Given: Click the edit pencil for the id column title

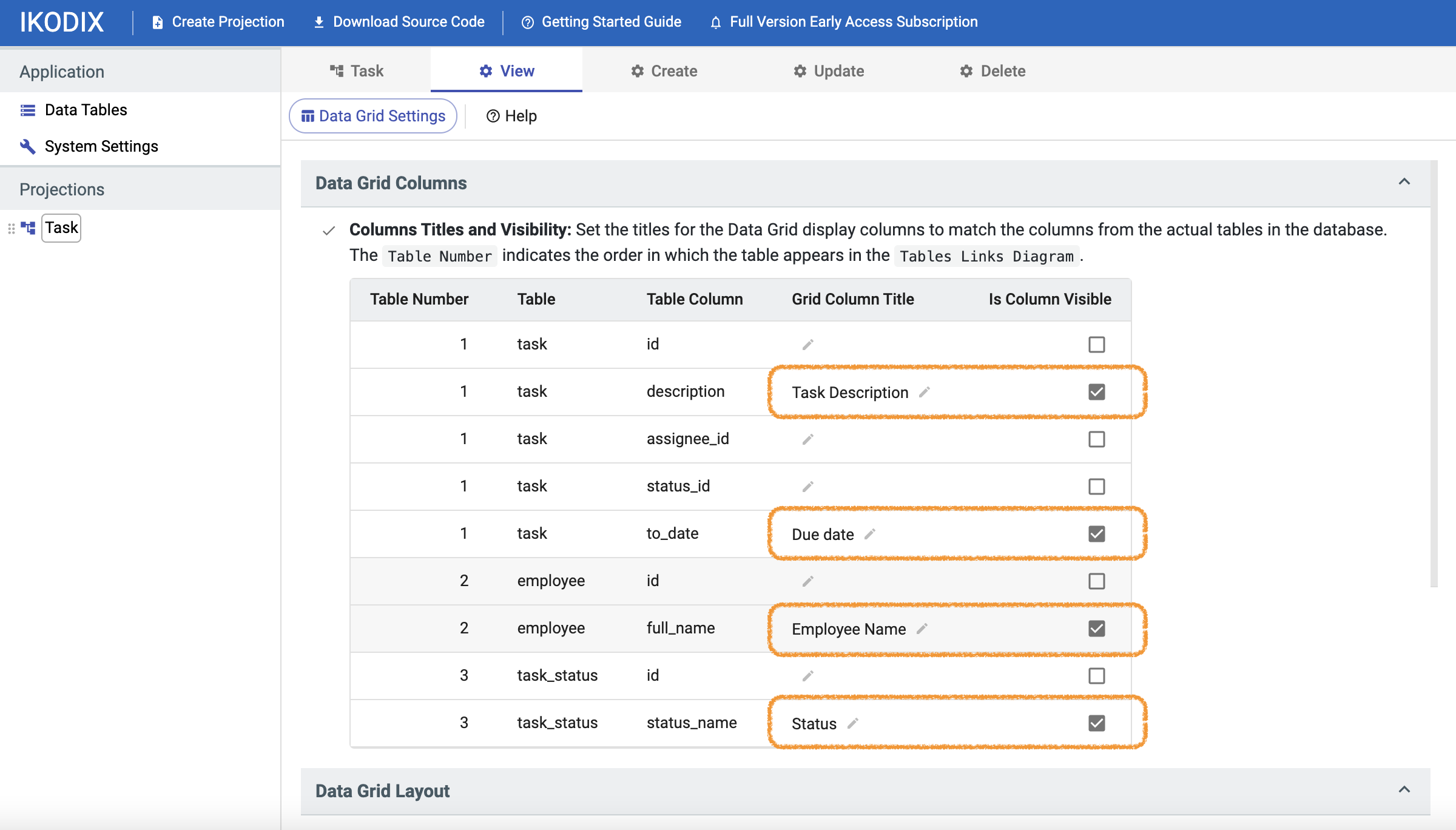Looking at the screenshot, I should tap(808, 344).
